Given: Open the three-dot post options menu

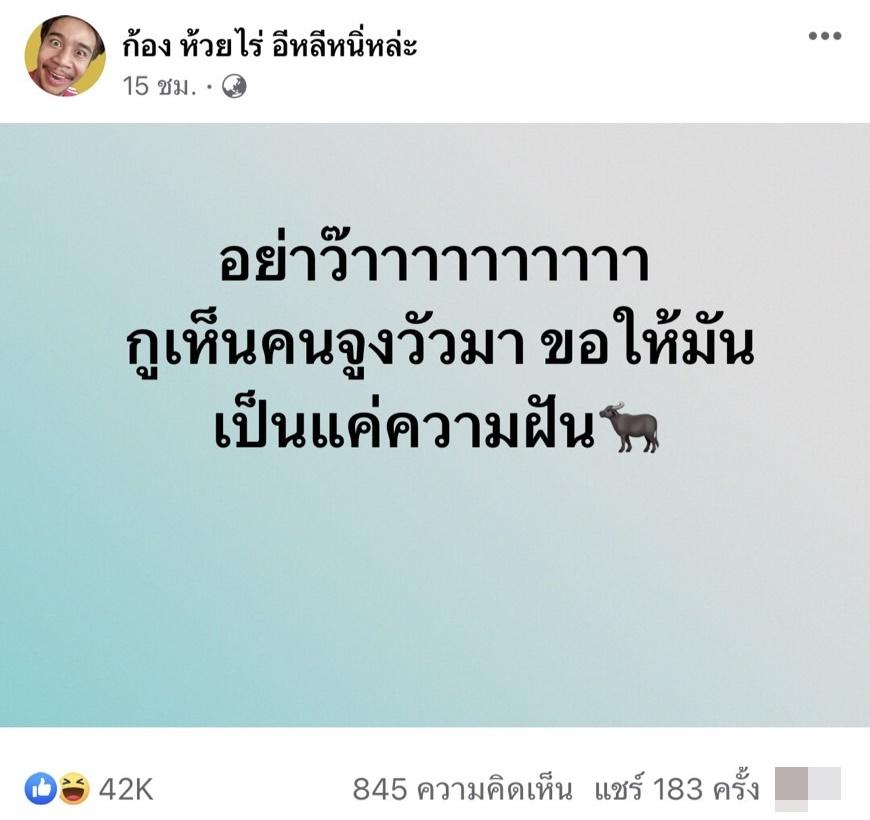Looking at the screenshot, I should [x=825, y=36].
